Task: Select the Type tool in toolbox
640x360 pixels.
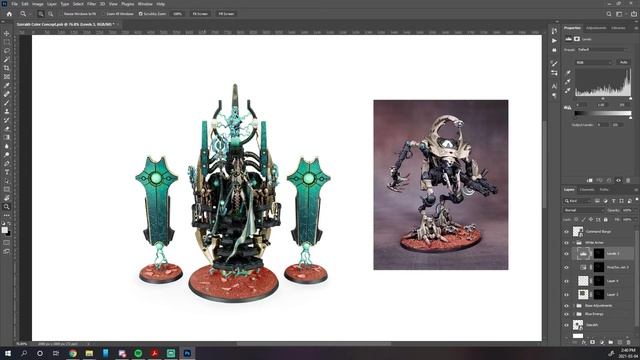Action: [x=7, y=172]
